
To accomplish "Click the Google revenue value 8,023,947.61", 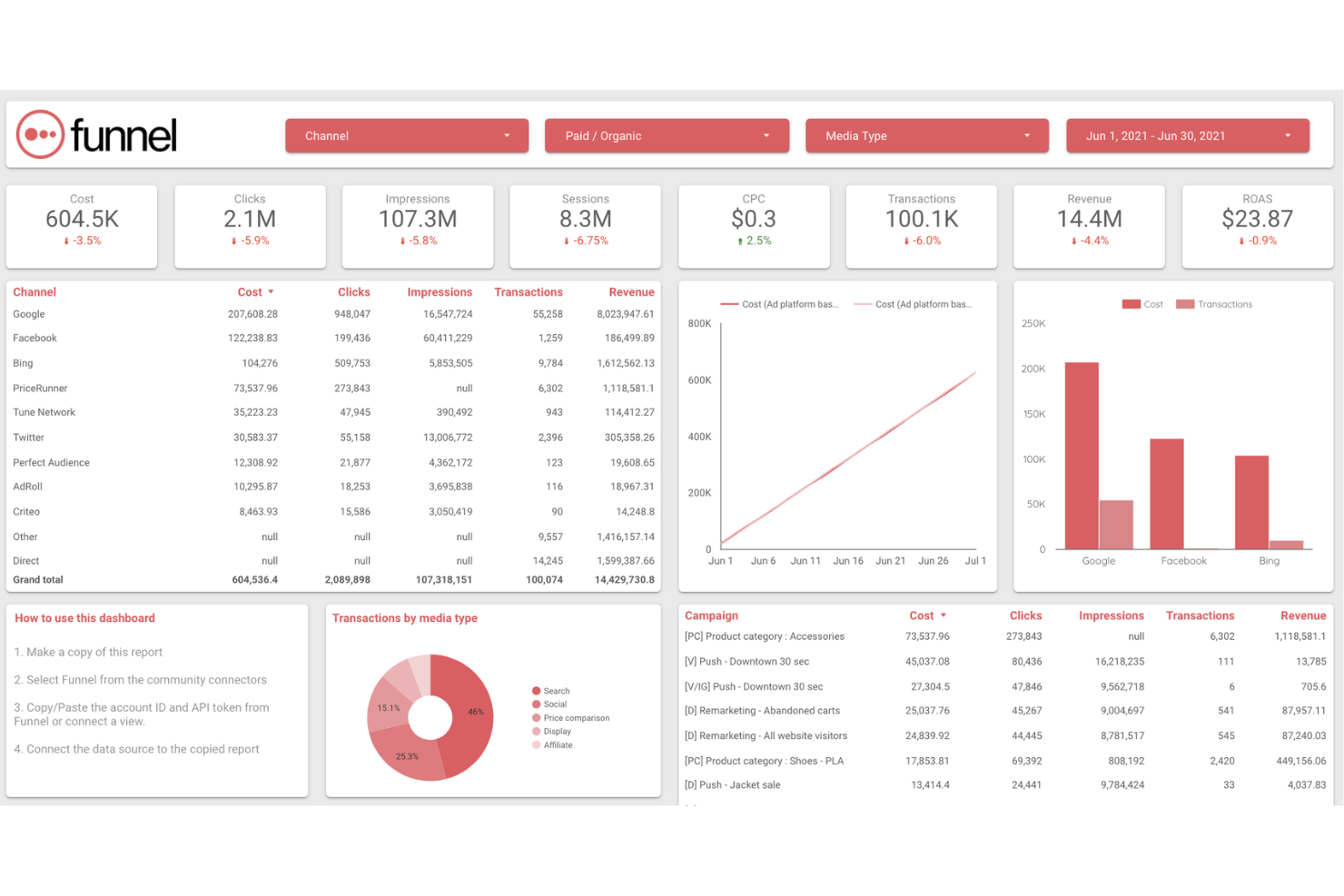I will (626, 314).
